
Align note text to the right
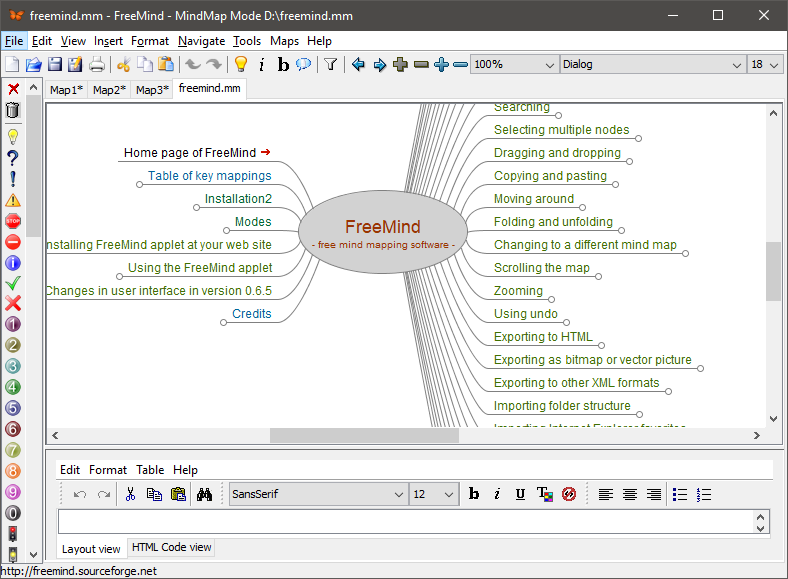(654, 495)
